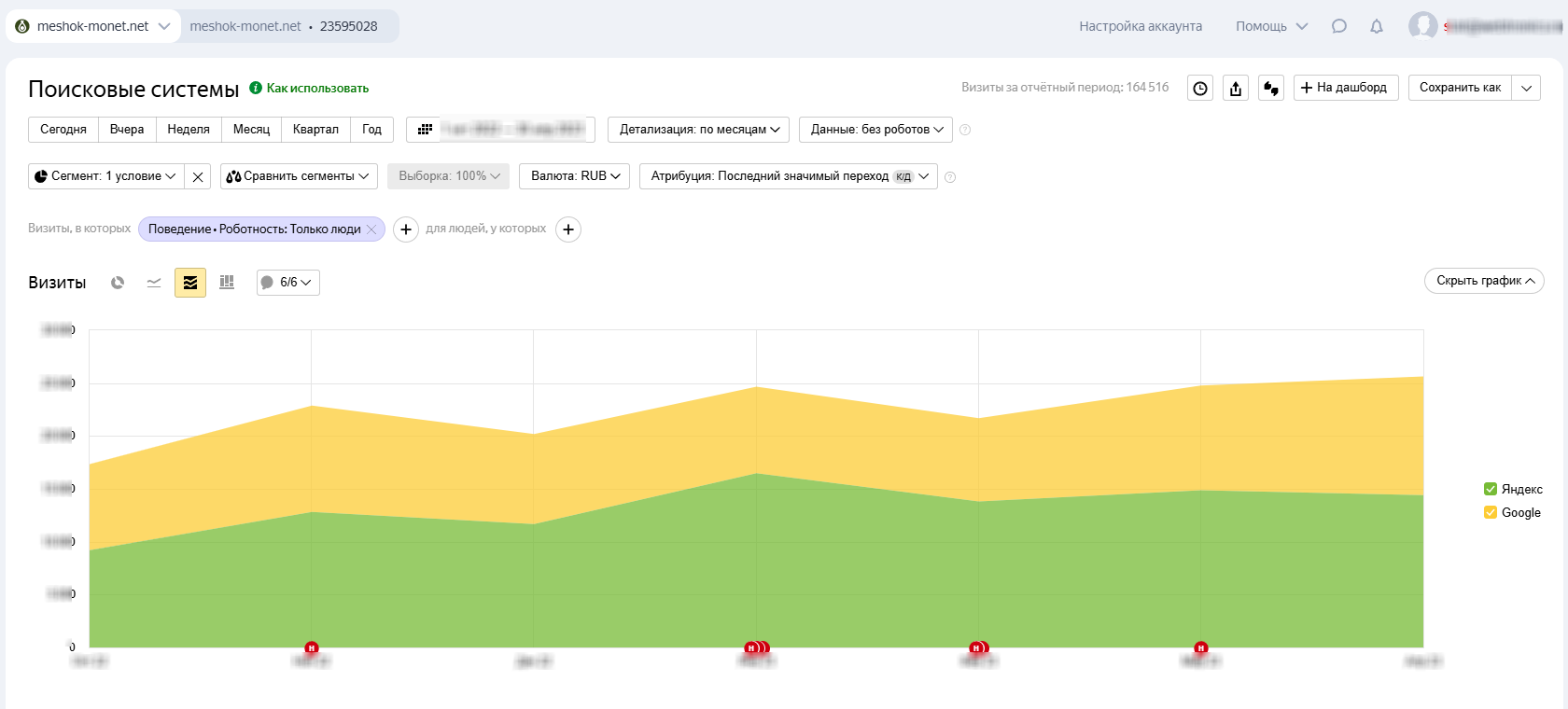
Task: Click the first red annotation marker on timeline
Action: click(312, 647)
